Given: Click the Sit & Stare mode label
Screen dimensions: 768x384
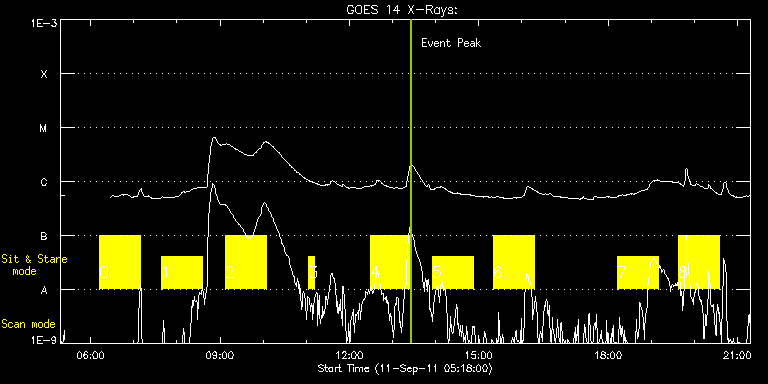Looking at the screenshot, I should 34,265.
